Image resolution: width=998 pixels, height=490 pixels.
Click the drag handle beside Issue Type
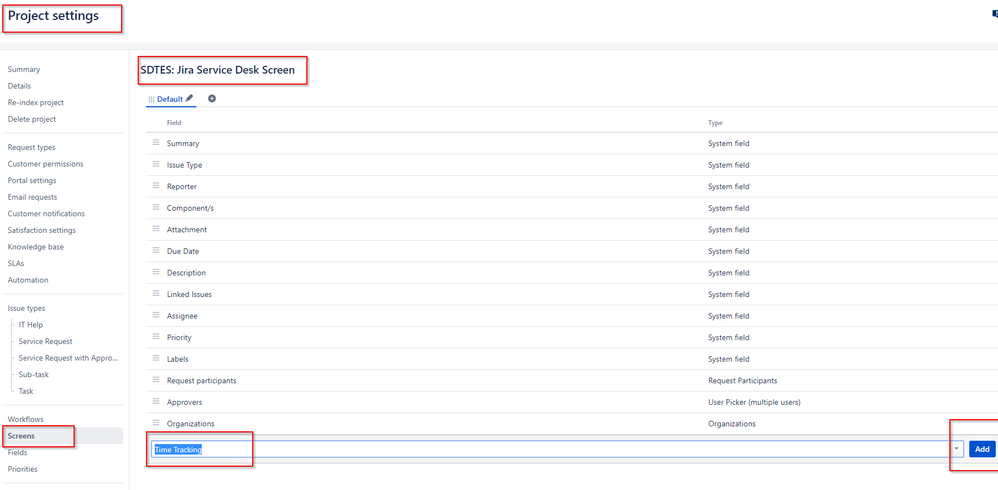pyautogui.click(x=156, y=164)
